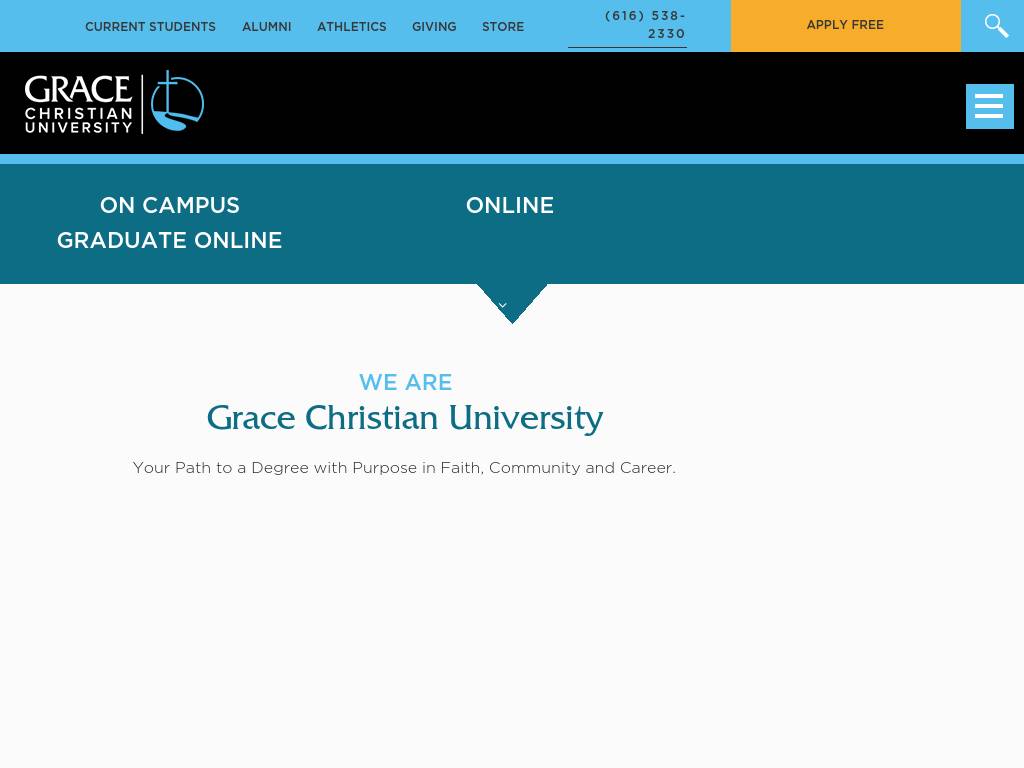Screen dimensions: 1024x768
Task: Select the On Campus program option
Action: pyautogui.click(x=170, y=206)
